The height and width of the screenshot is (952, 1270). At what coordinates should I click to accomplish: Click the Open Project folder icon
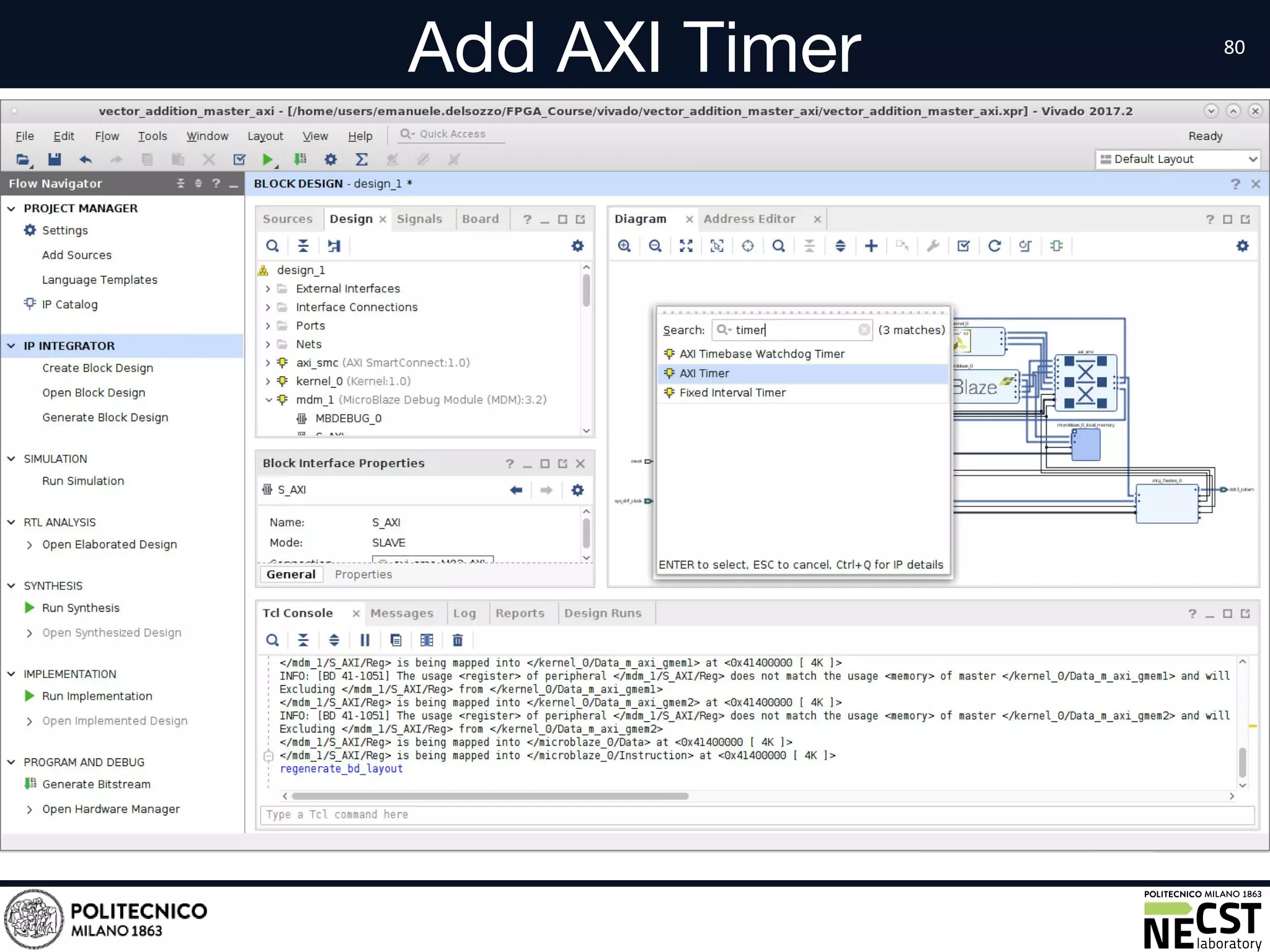(x=23, y=159)
